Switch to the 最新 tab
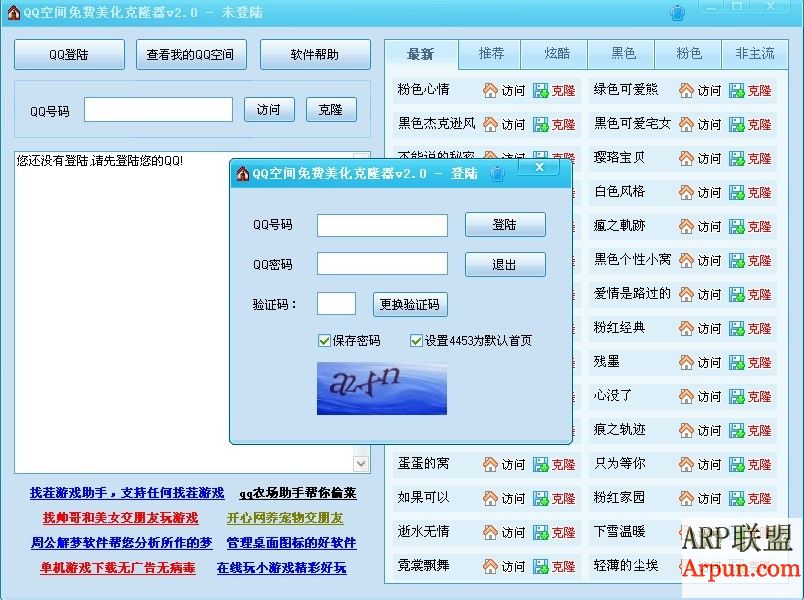Image resolution: width=804 pixels, height=600 pixels. 421,54
